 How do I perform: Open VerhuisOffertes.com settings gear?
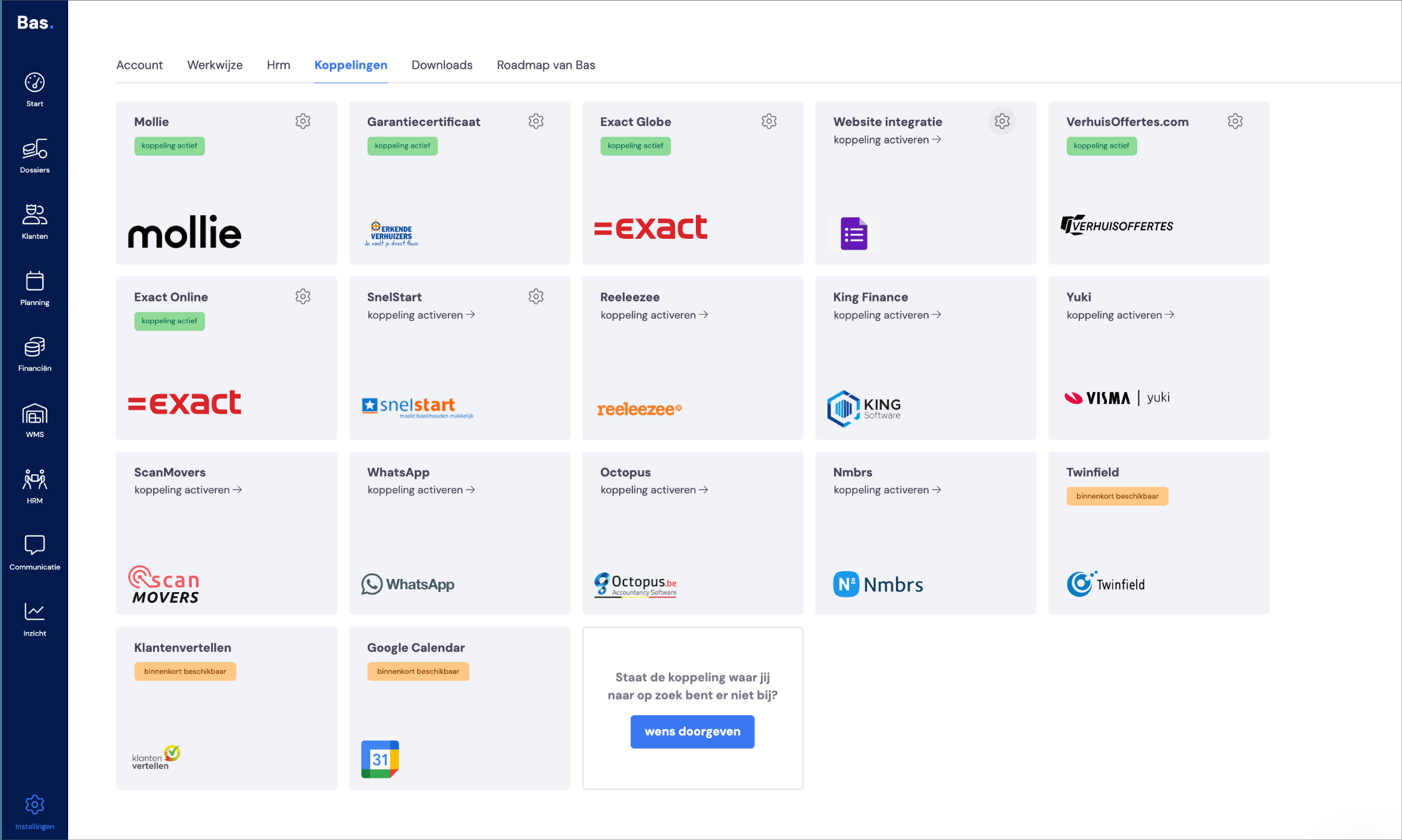pos(1235,121)
